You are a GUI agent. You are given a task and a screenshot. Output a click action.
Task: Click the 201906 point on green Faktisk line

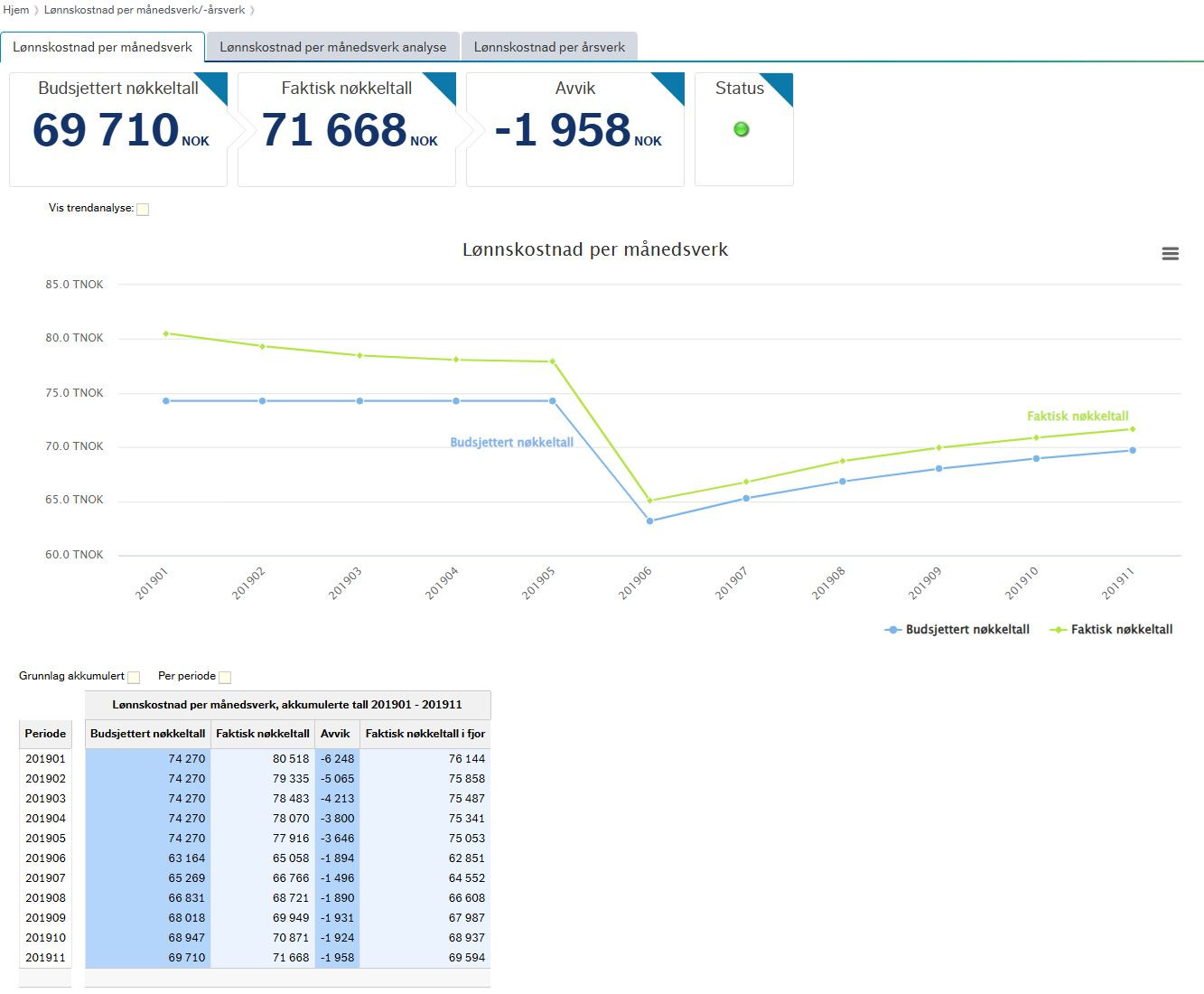point(649,501)
